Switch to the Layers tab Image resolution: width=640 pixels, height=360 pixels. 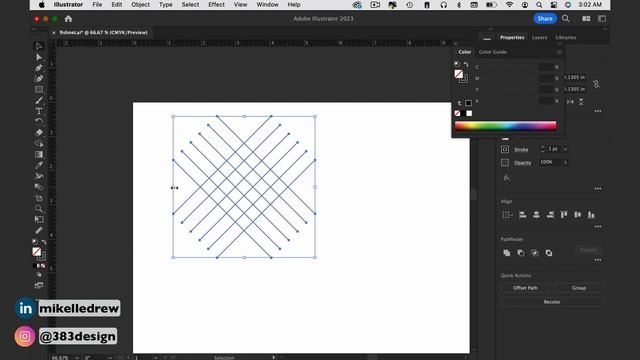[x=539, y=38]
